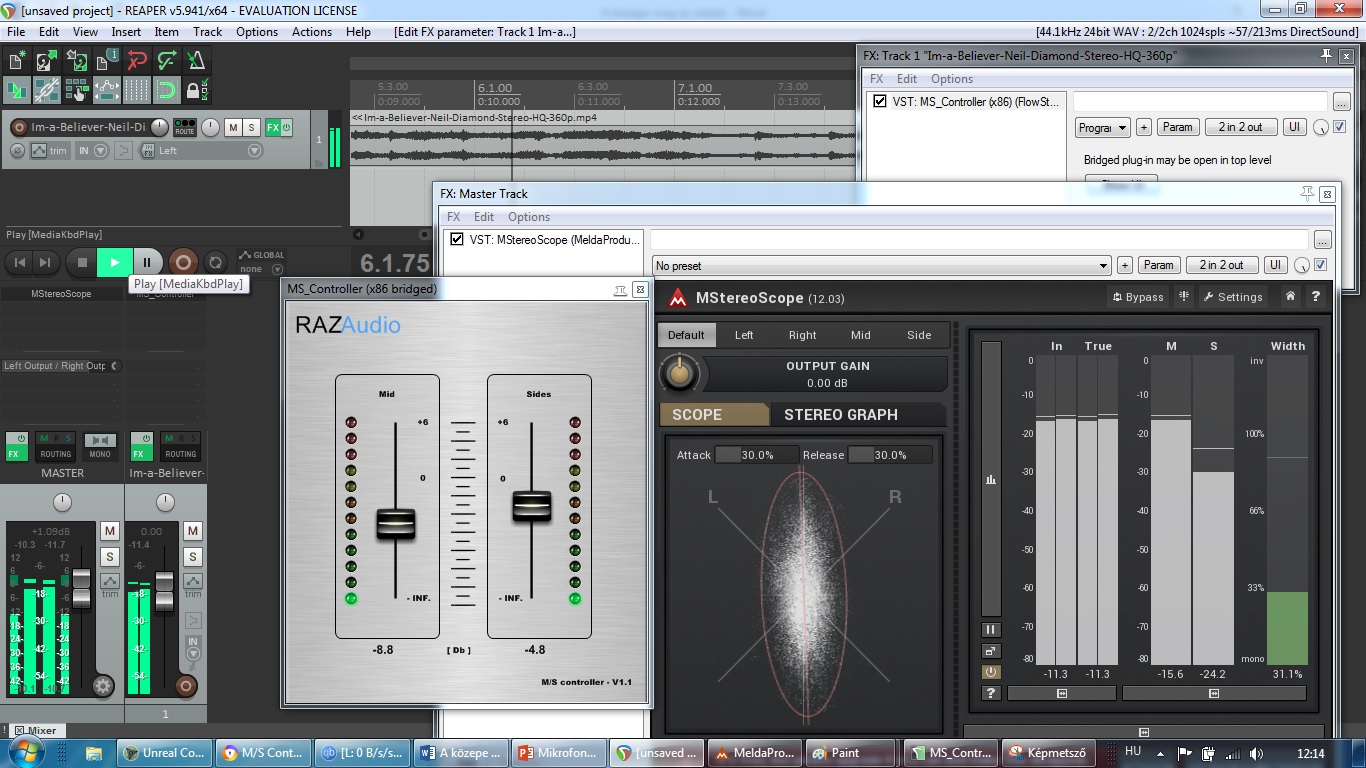Click the Bypass button in MStereoScope
This screenshot has width=1366, height=768.
coord(1137,297)
